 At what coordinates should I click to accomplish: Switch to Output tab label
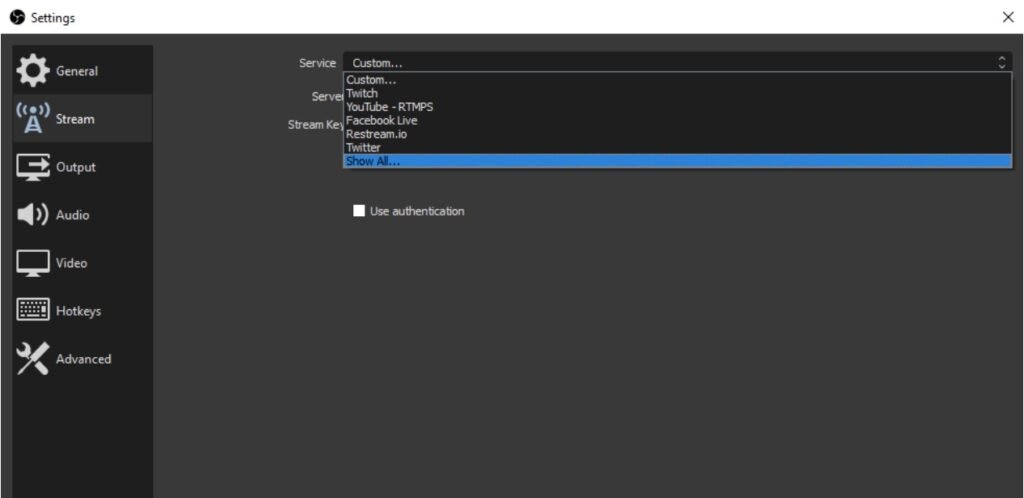(x=76, y=167)
